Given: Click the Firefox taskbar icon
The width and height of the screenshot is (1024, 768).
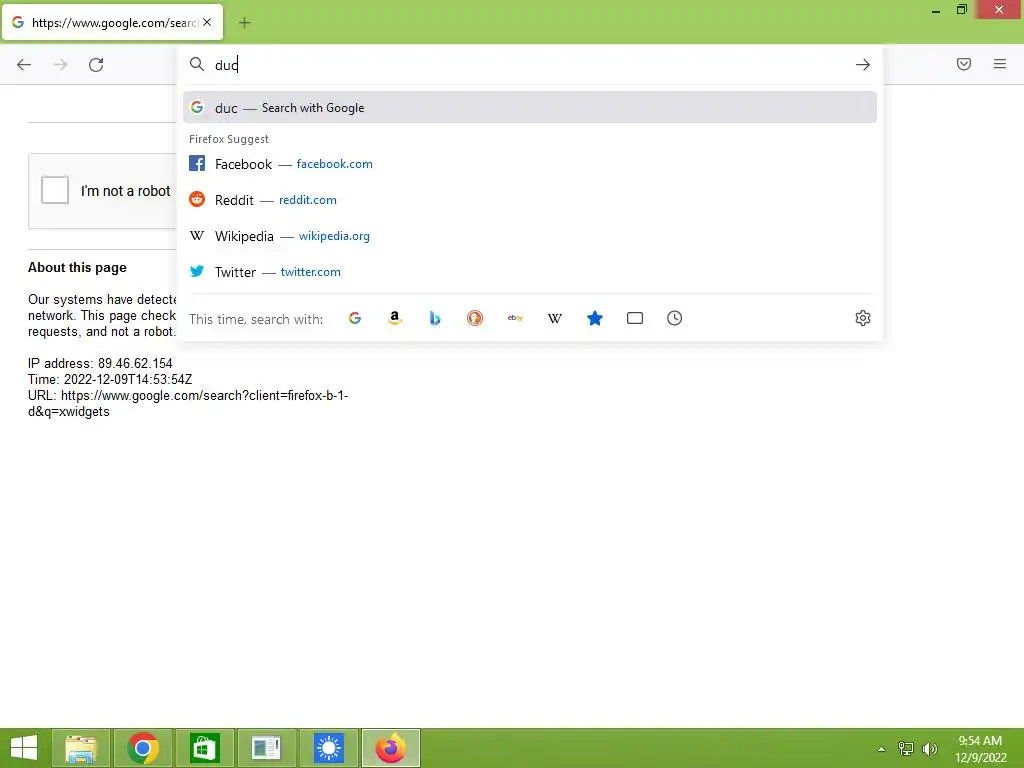Looking at the screenshot, I should coord(391,748).
